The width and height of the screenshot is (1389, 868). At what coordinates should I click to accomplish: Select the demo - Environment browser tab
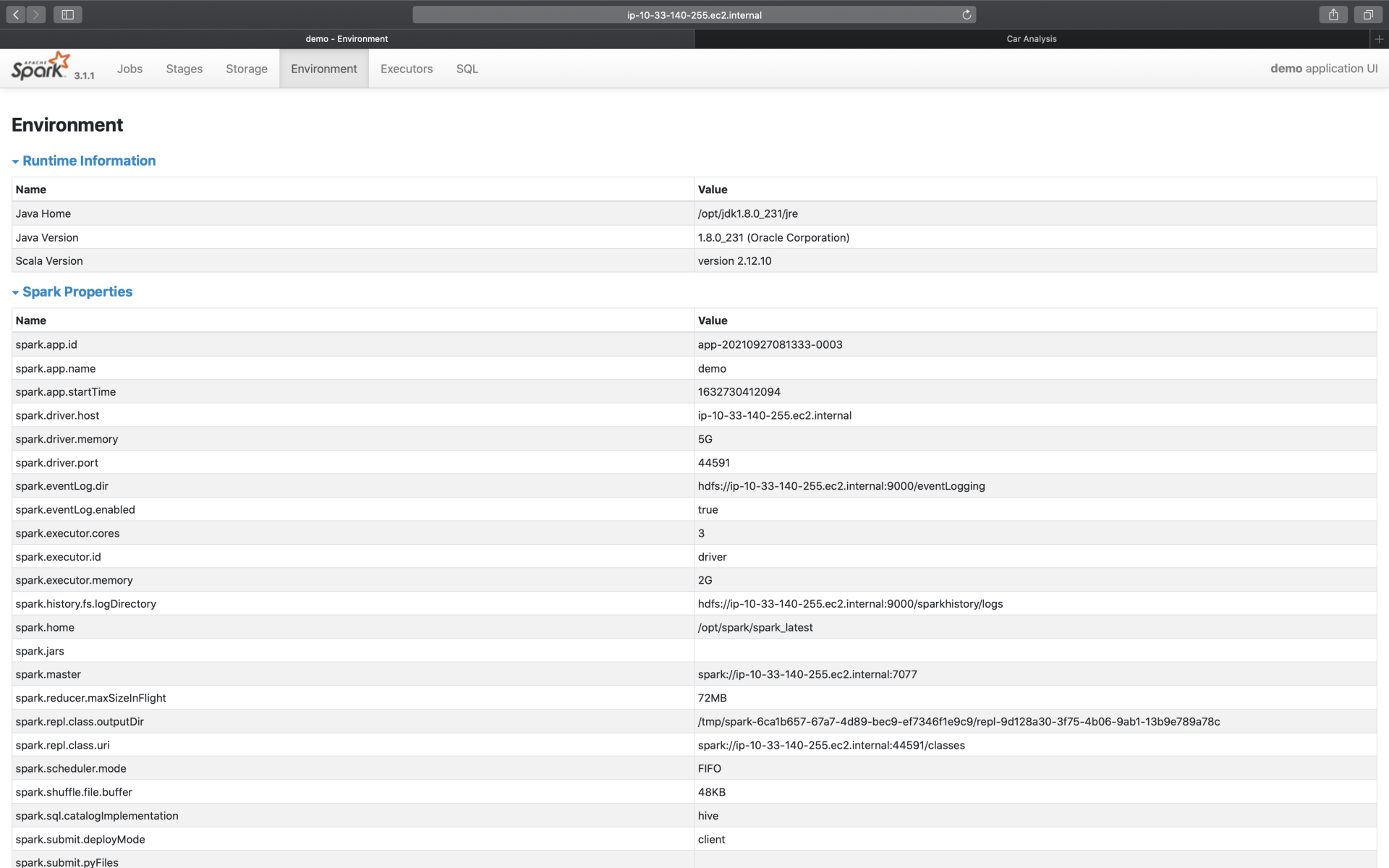[347, 39]
